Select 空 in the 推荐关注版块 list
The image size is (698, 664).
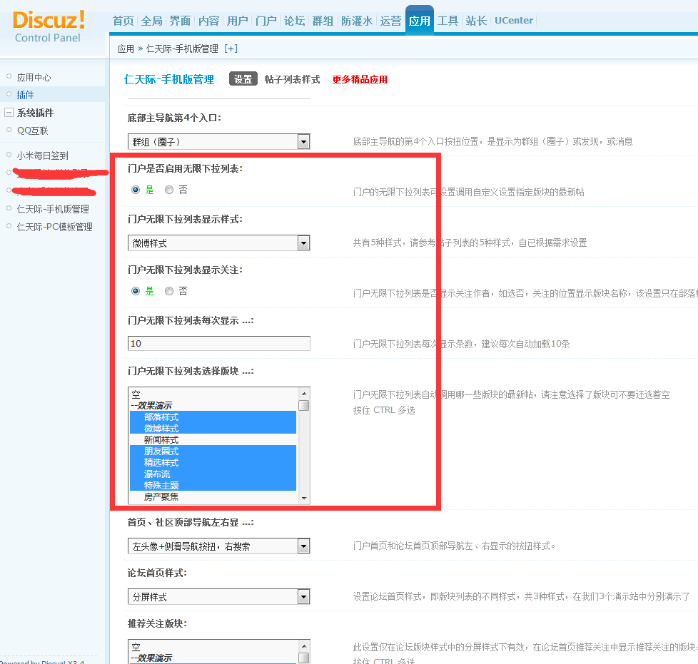click(213, 647)
